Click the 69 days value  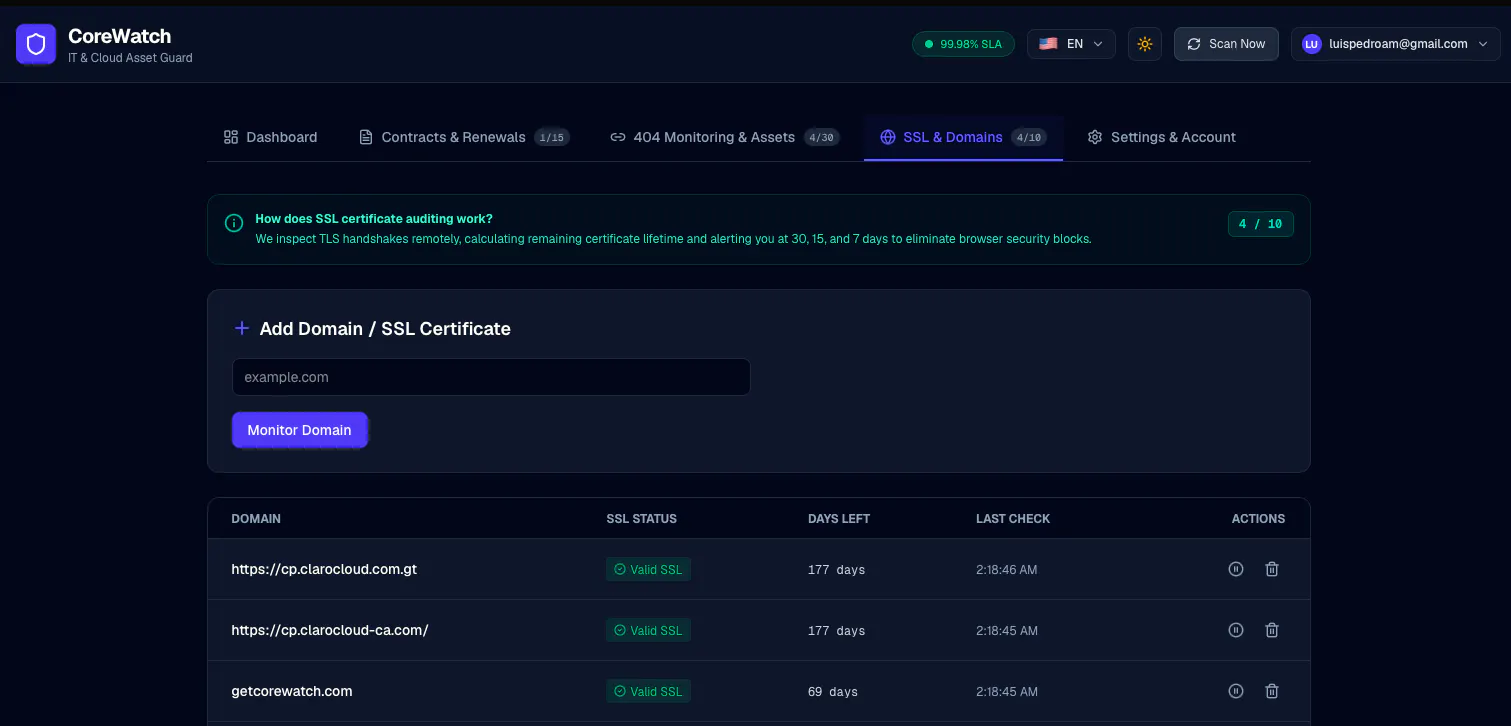click(833, 692)
